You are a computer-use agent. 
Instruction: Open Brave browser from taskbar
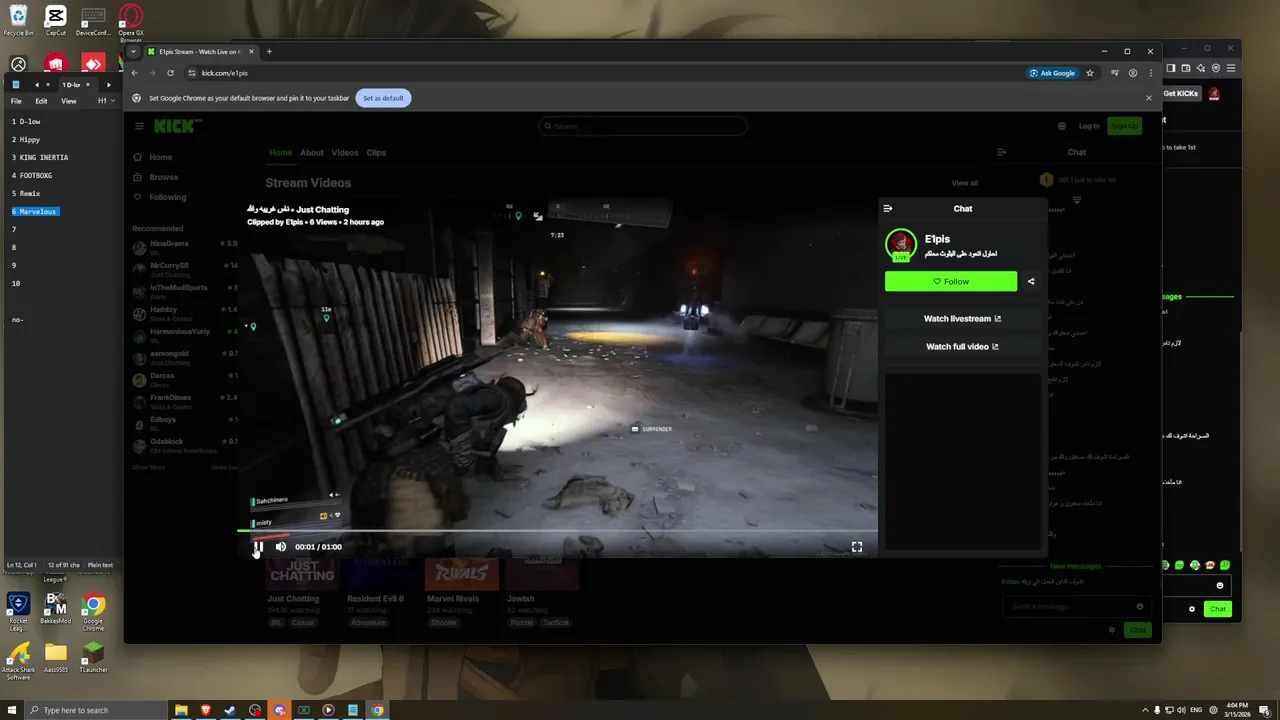click(206, 710)
